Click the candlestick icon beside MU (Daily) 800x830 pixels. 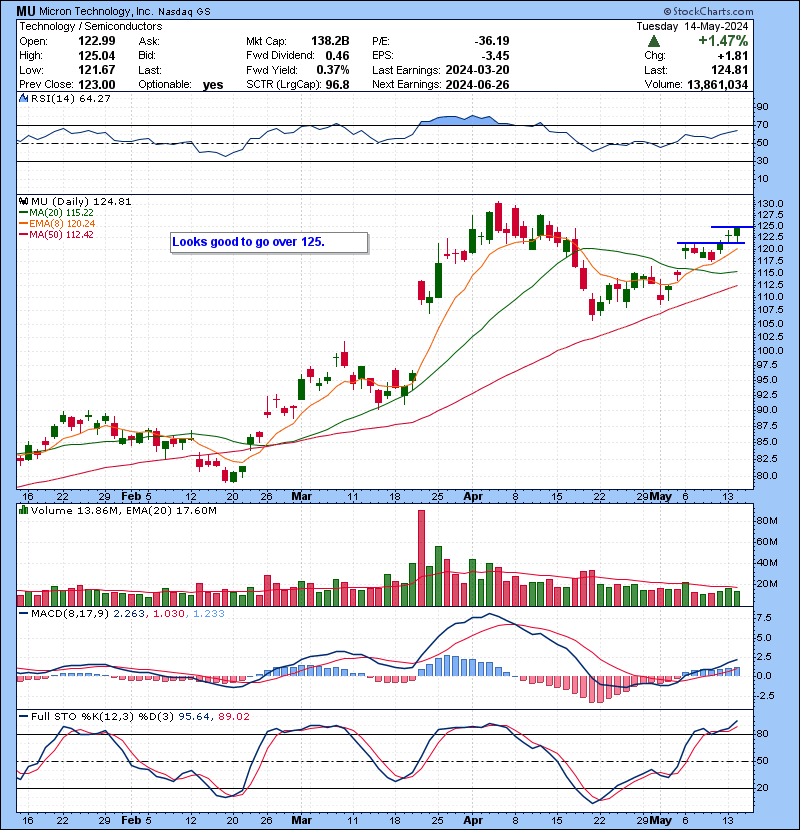23,201
